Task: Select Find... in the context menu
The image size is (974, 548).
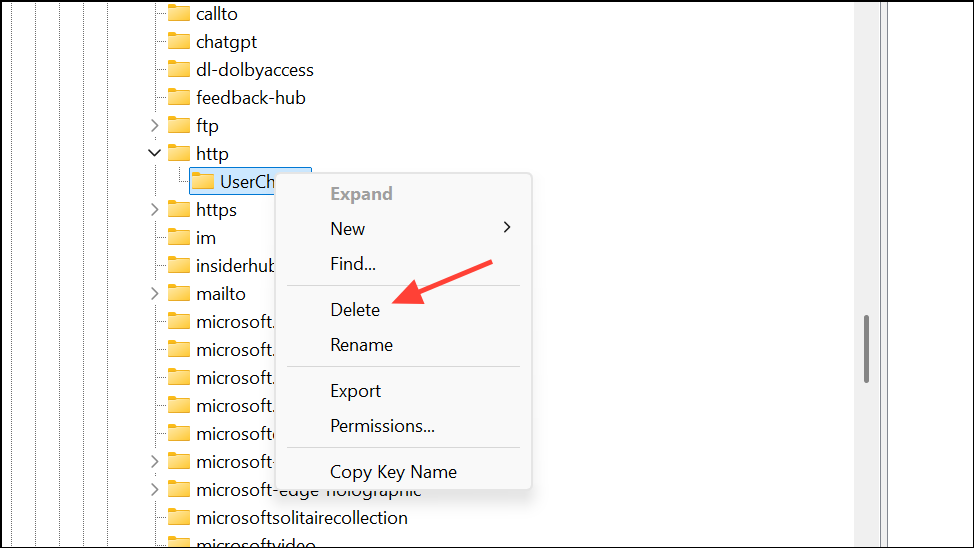Action: tap(353, 264)
